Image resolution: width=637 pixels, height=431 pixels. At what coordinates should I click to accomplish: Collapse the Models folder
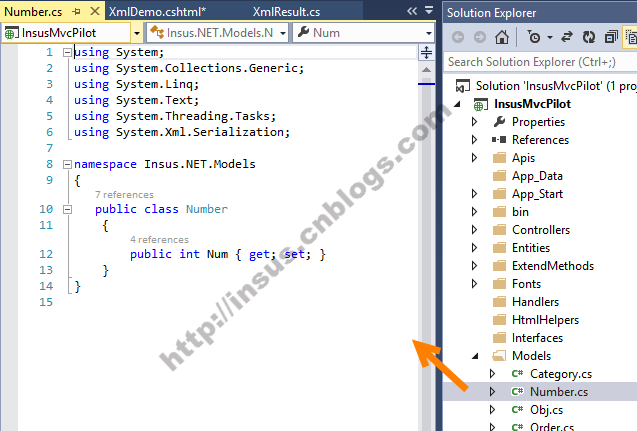[475, 356]
